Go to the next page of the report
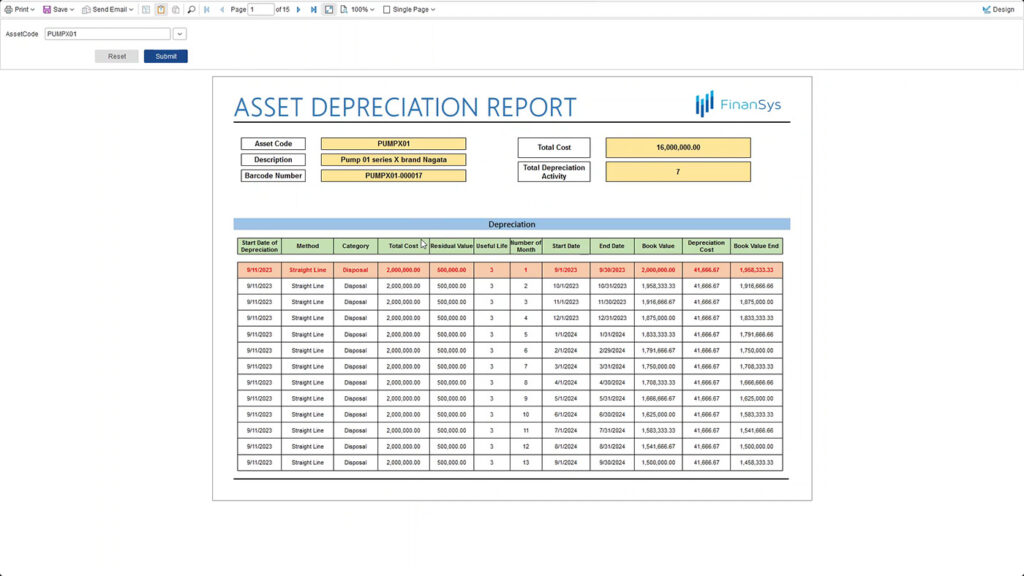This screenshot has width=1024, height=576. 297,9
